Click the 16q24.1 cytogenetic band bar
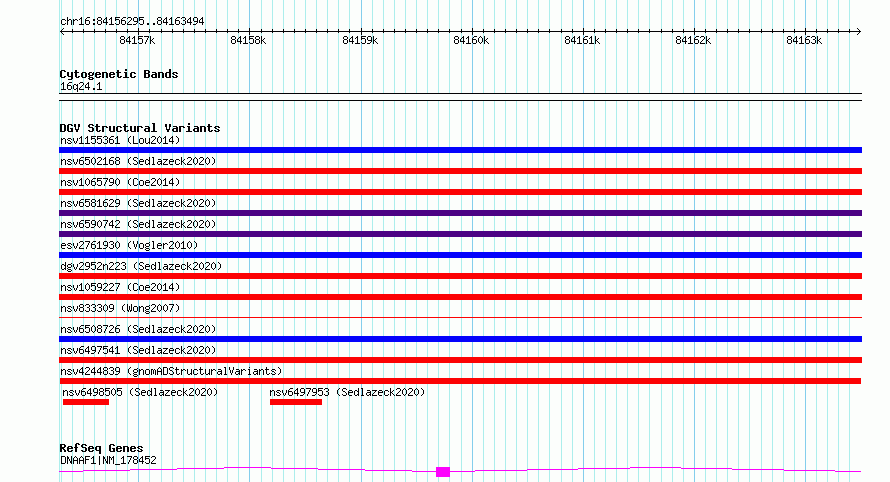 click(460, 97)
